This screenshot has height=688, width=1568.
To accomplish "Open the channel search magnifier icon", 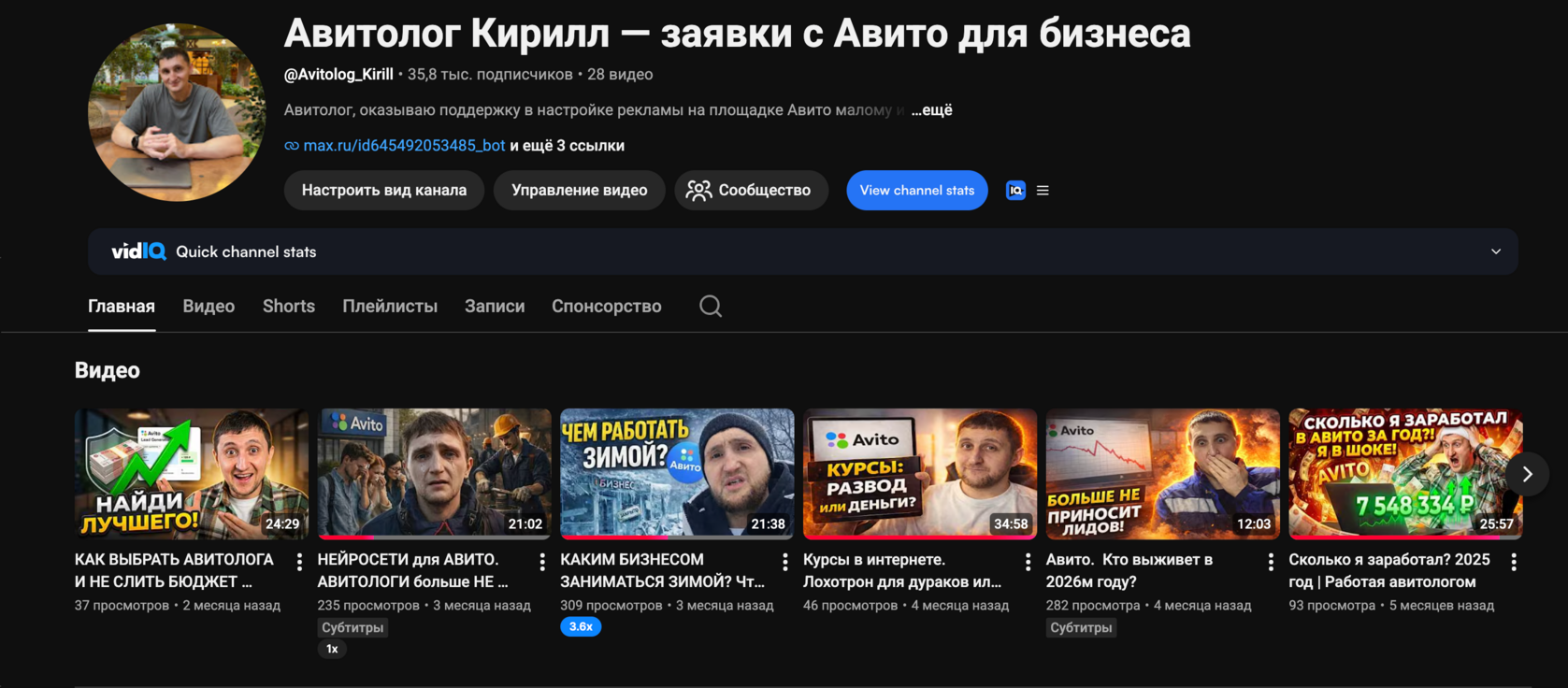I will point(711,306).
